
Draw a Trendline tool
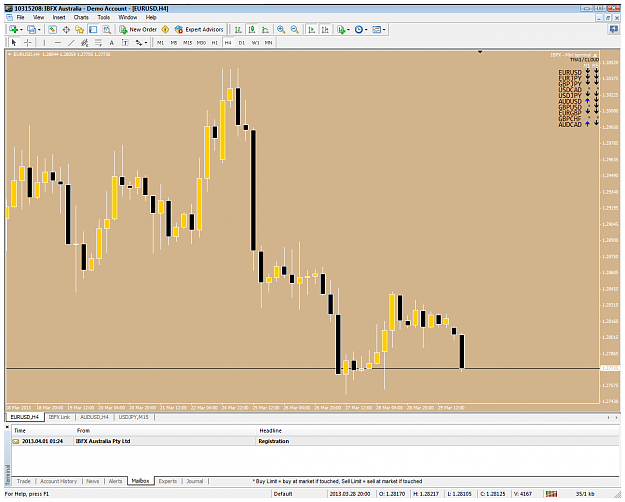tap(71, 42)
